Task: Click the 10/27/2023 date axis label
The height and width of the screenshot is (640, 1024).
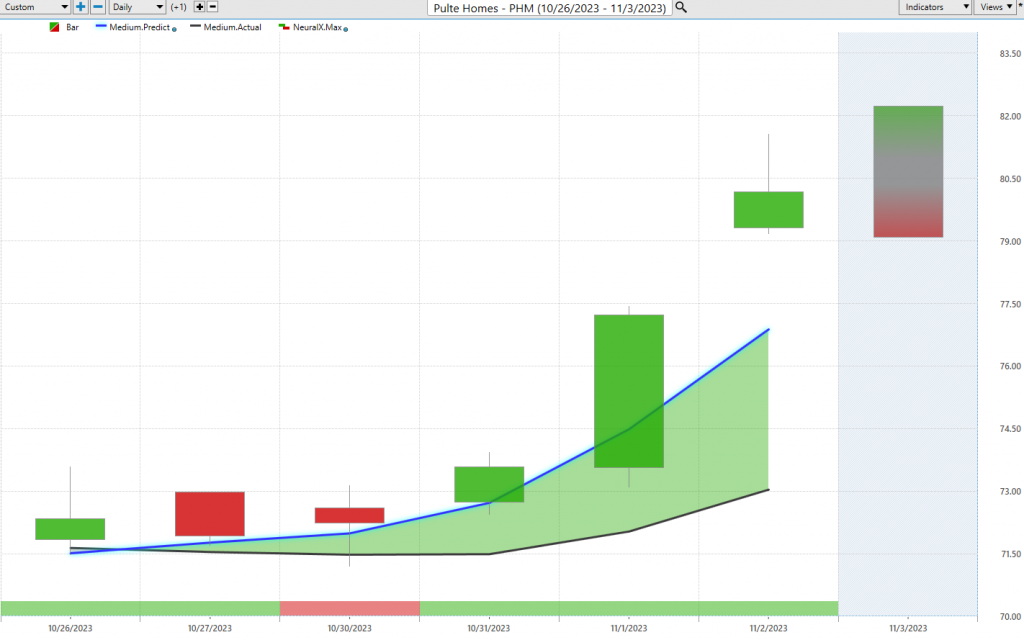Action: coord(210,628)
